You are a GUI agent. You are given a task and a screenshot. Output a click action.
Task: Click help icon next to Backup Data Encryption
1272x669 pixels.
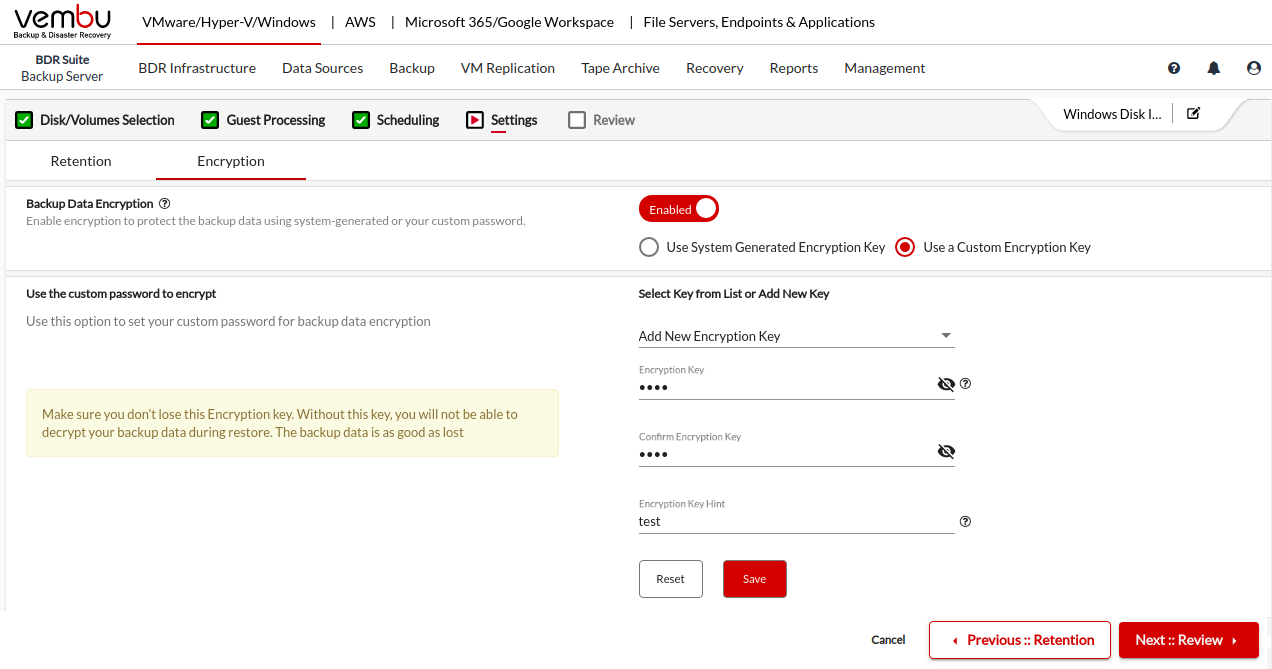164,203
